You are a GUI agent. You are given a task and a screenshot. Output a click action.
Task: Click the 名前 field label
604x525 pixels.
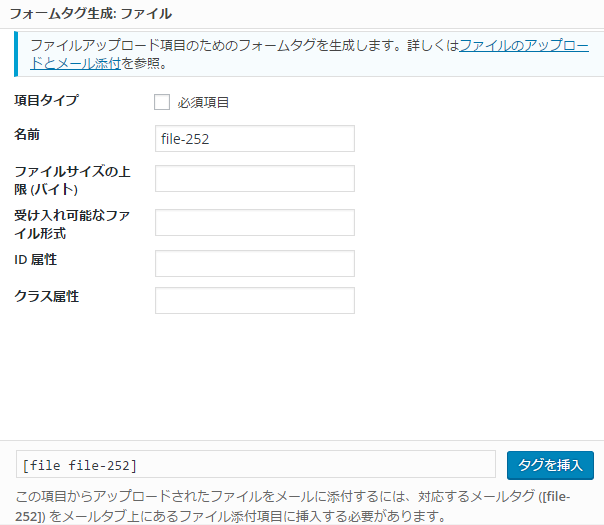(27, 133)
